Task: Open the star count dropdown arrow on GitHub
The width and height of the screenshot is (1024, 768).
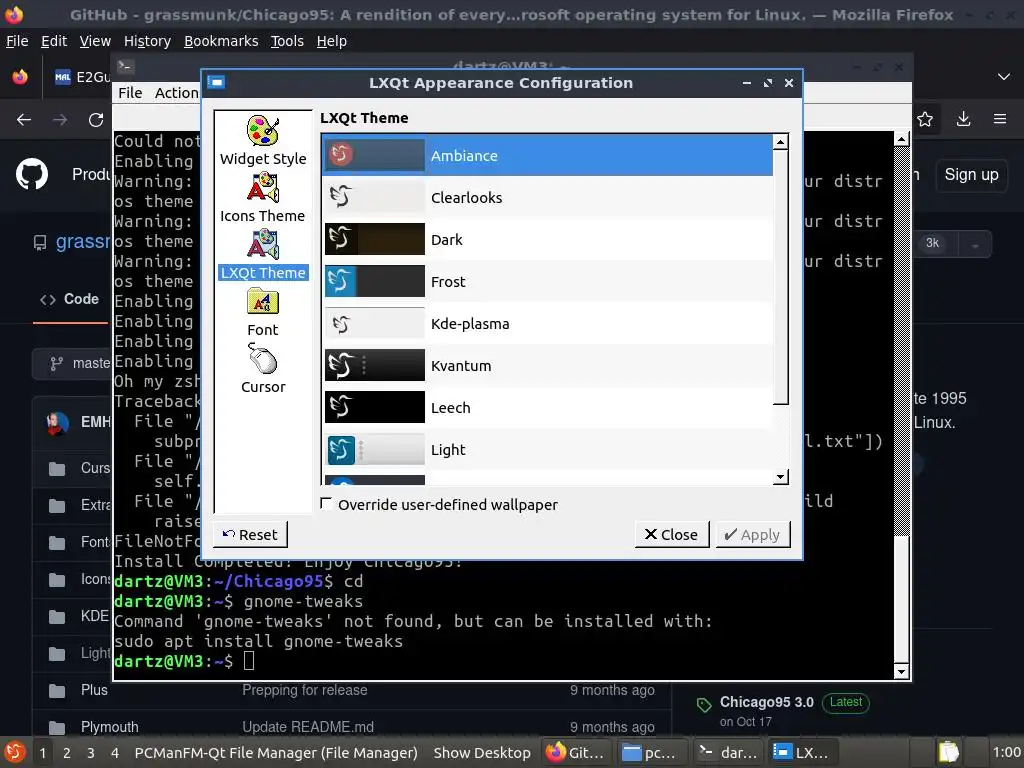Action: (x=974, y=246)
